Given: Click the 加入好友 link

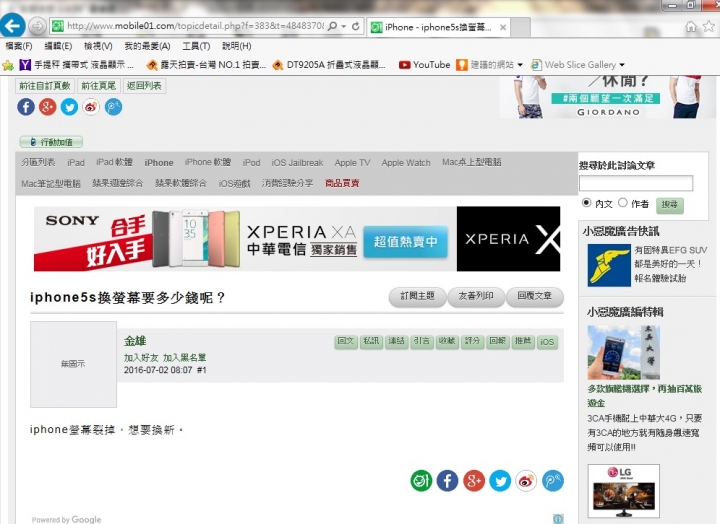Looking at the screenshot, I should tap(141, 357).
